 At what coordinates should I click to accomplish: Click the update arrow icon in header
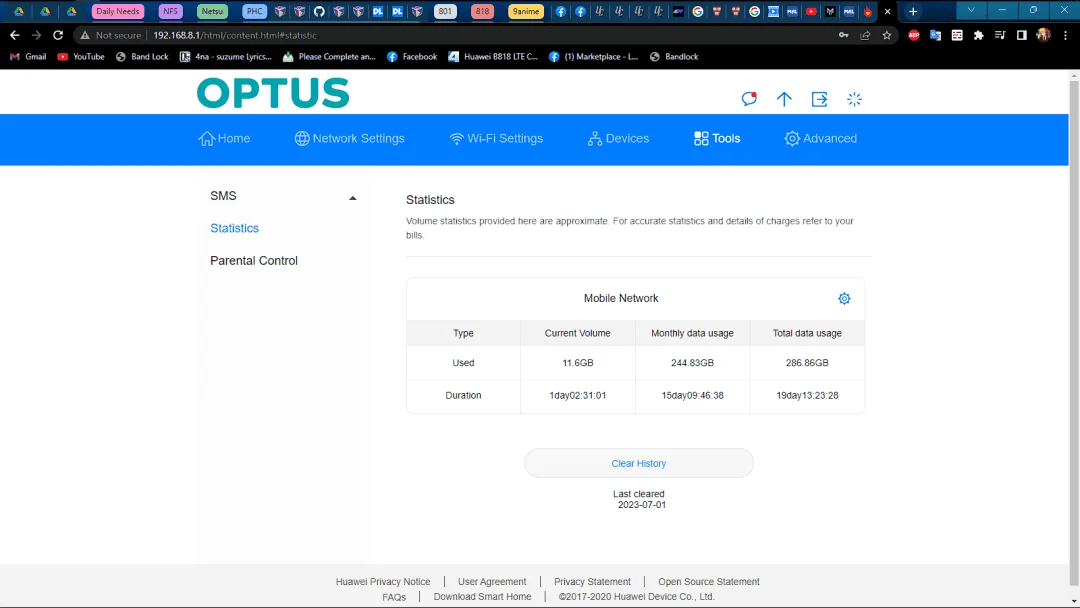[x=784, y=99]
